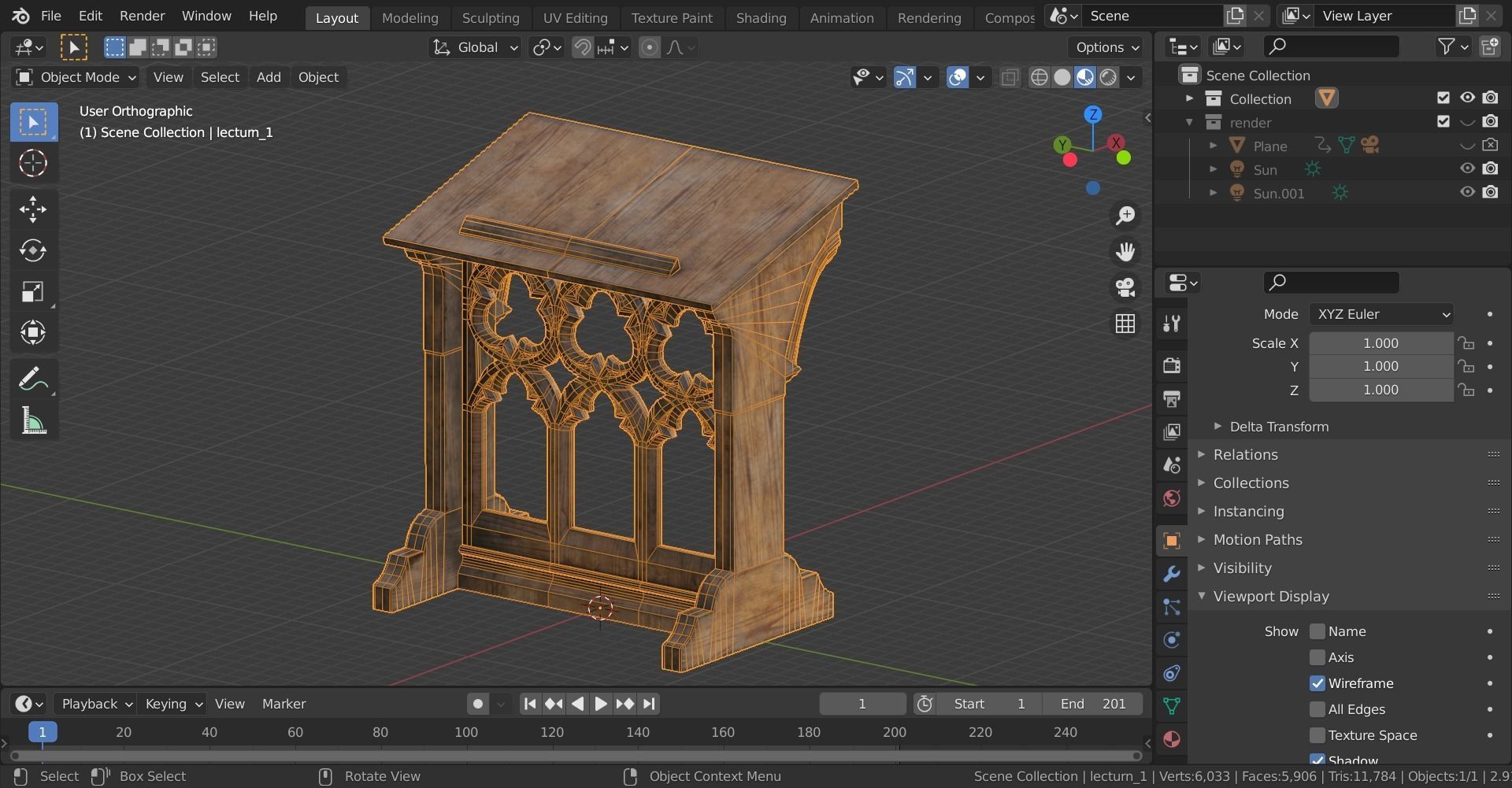The image size is (1512, 788).
Task: Select the Scale tool
Action: tap(33, 291)
